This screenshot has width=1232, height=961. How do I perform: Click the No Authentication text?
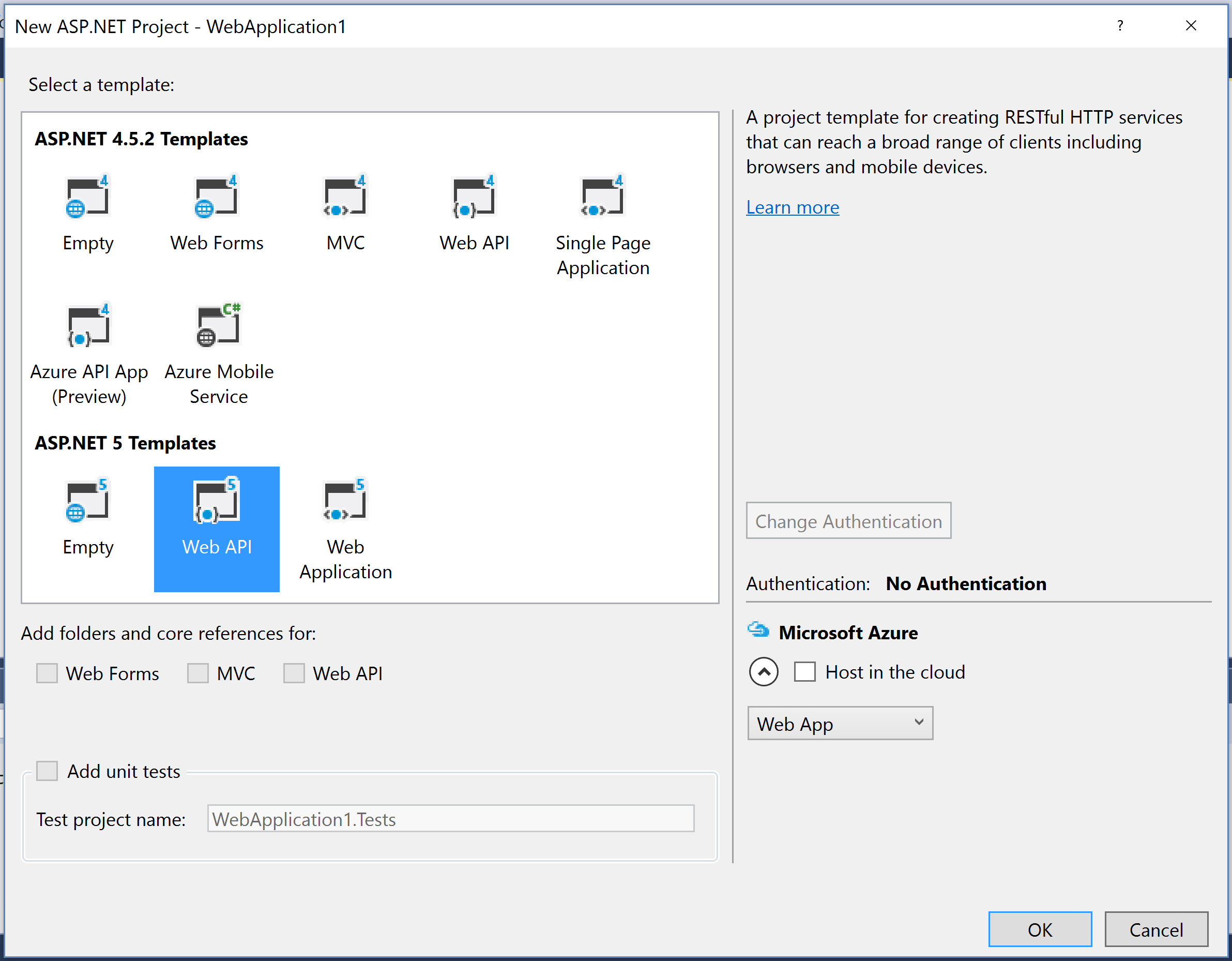966,583
